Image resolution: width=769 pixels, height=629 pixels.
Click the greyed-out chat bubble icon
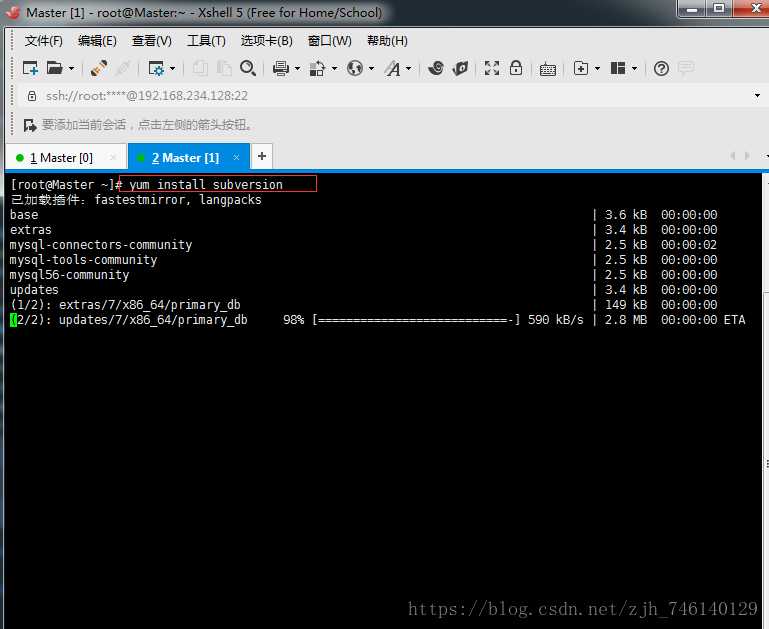[x=686, y=68]
